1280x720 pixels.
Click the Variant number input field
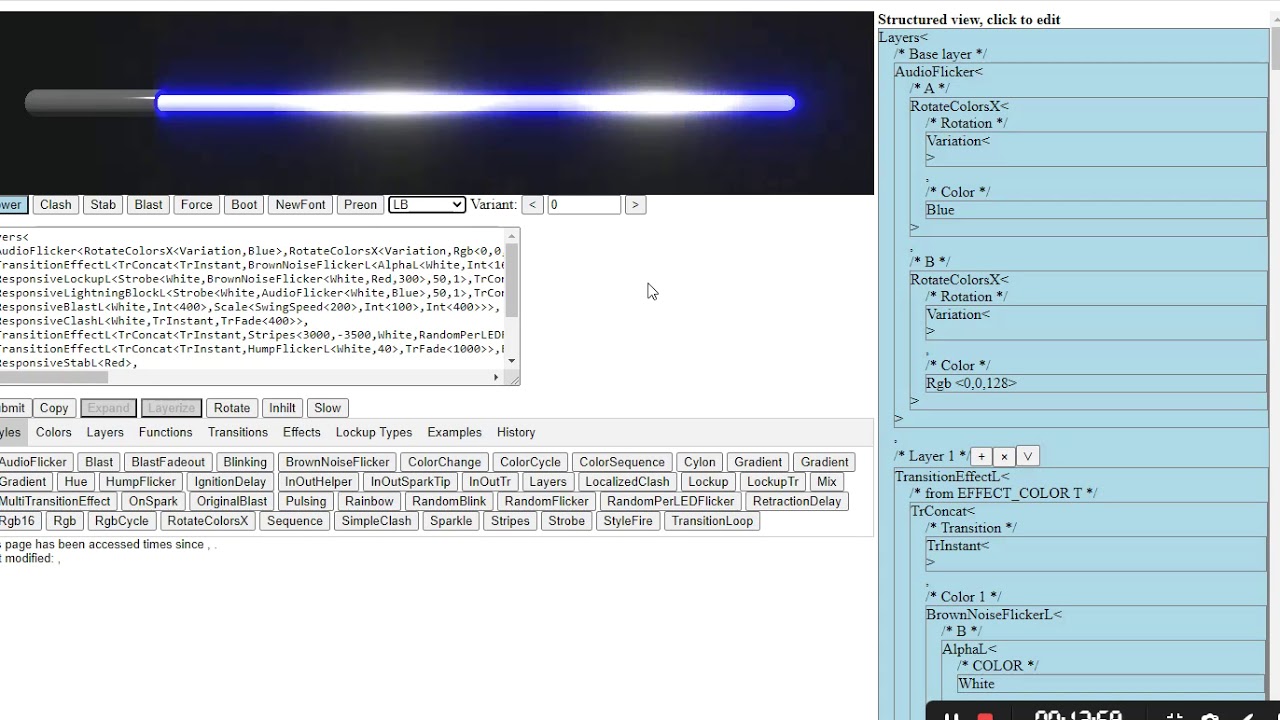tap(584, 205)
